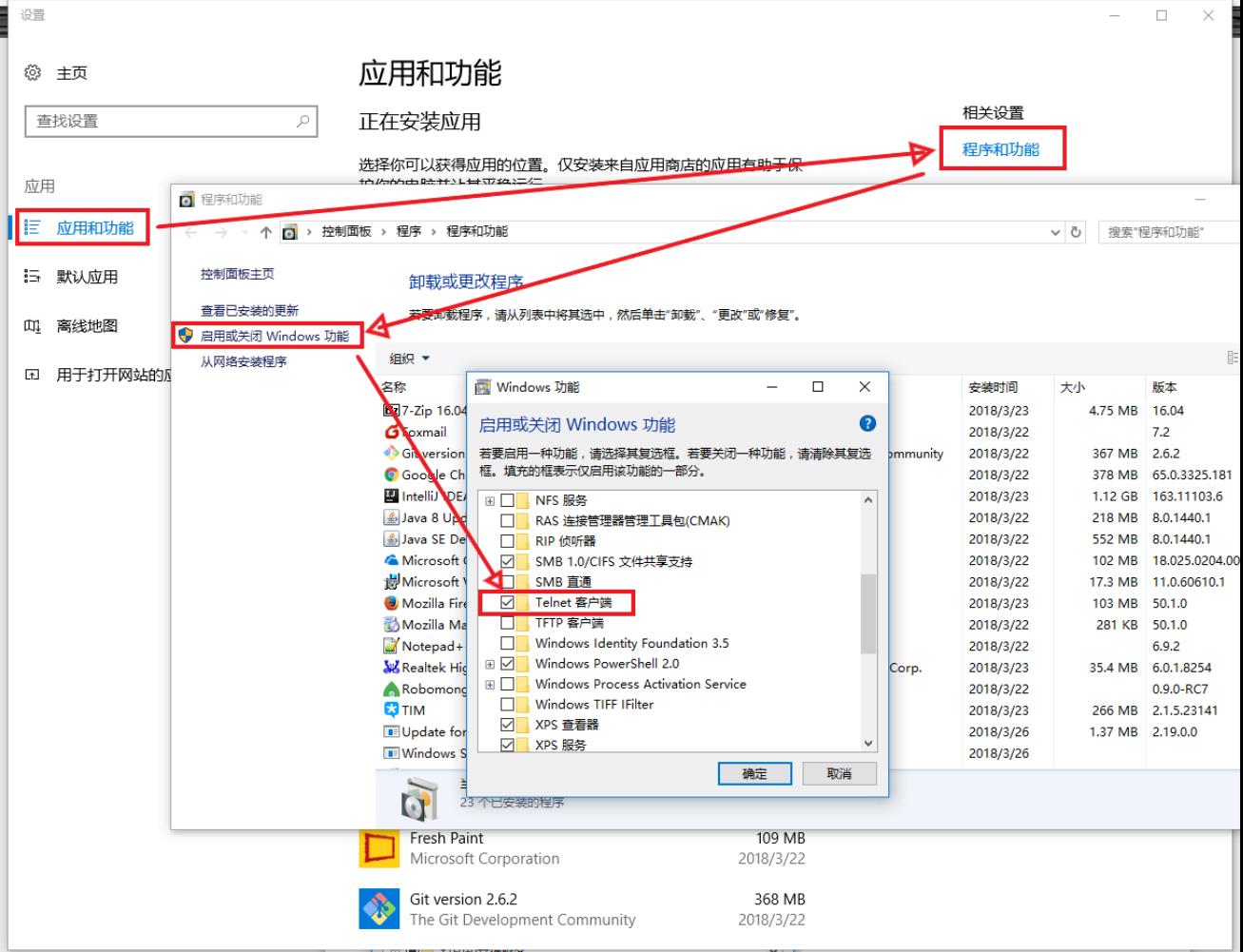Click the Programs and Features breadcrumb segment
The height and width of the screenshot is (952, 1243).
click(x=476, y=231)
